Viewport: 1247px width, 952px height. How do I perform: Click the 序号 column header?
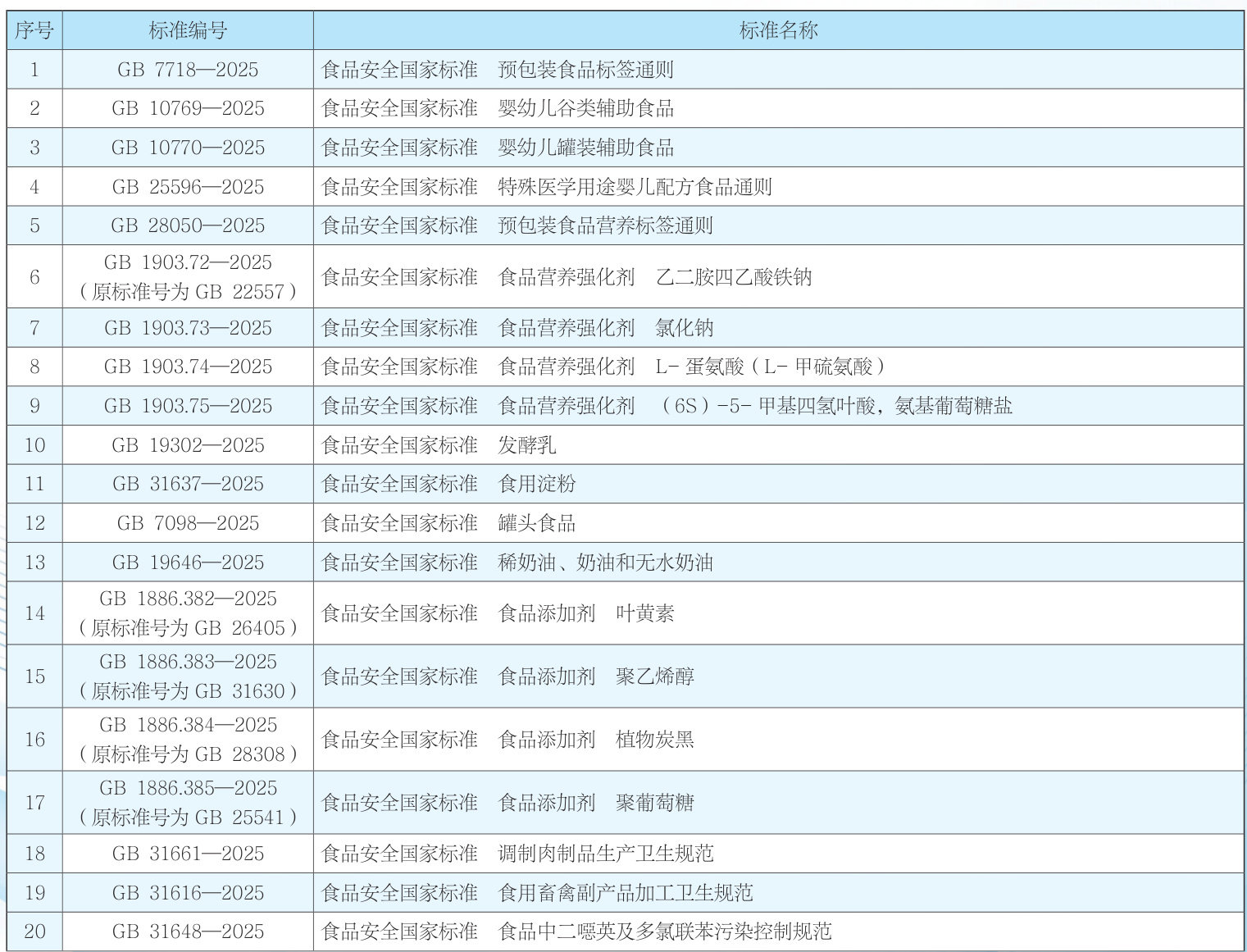coord(34,31)
